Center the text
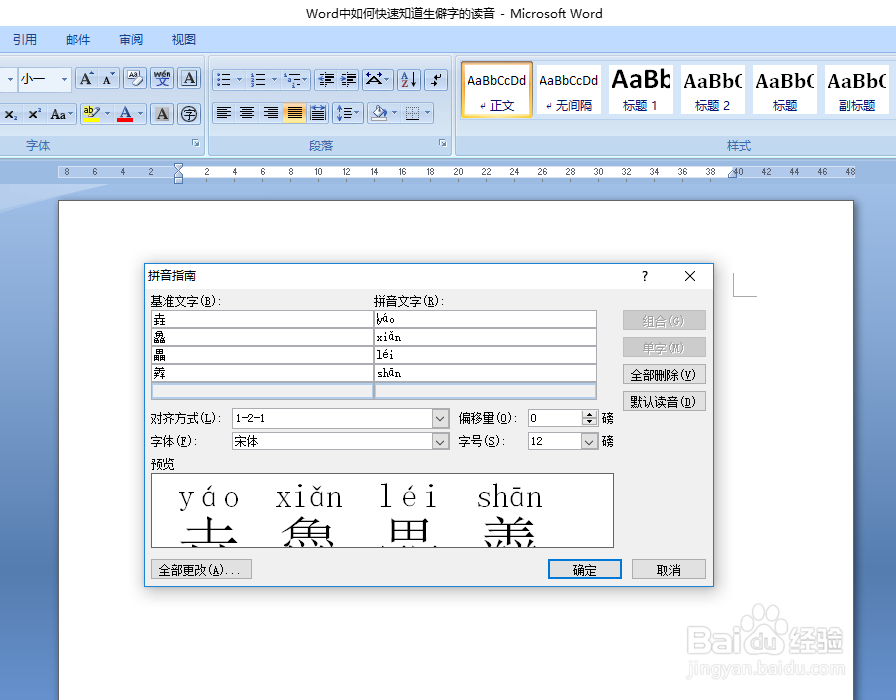Screen dimensions: 896x700 (x=247, y=113)
